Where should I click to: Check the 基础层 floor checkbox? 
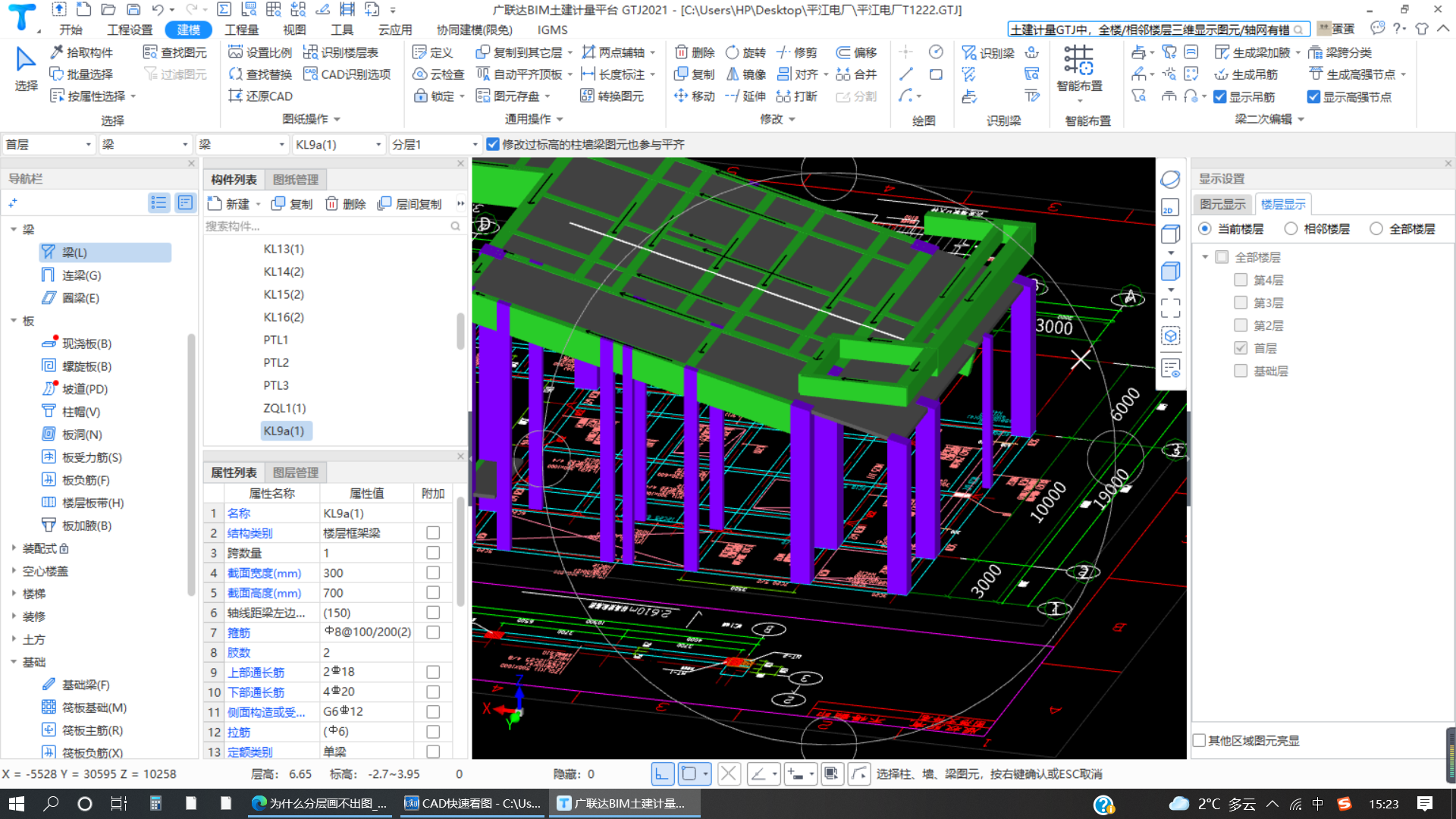pos(1241,371)
